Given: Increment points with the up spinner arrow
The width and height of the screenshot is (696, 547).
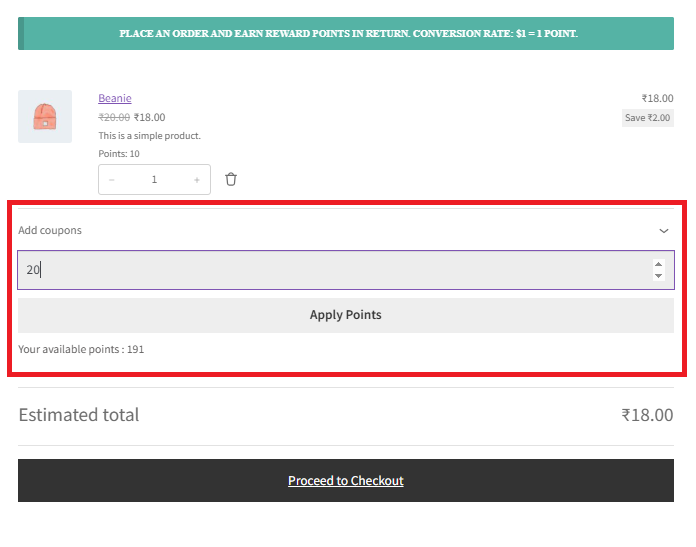Looking at the screenshot, I should pos(659,264).
